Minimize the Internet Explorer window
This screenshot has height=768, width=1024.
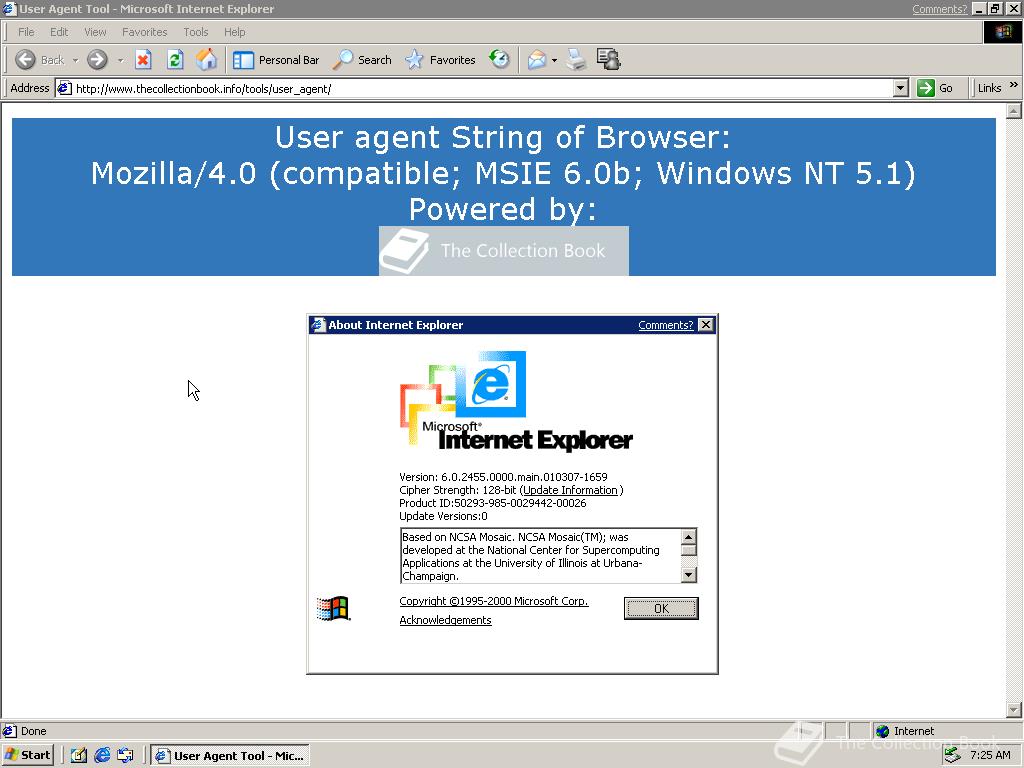979,9
